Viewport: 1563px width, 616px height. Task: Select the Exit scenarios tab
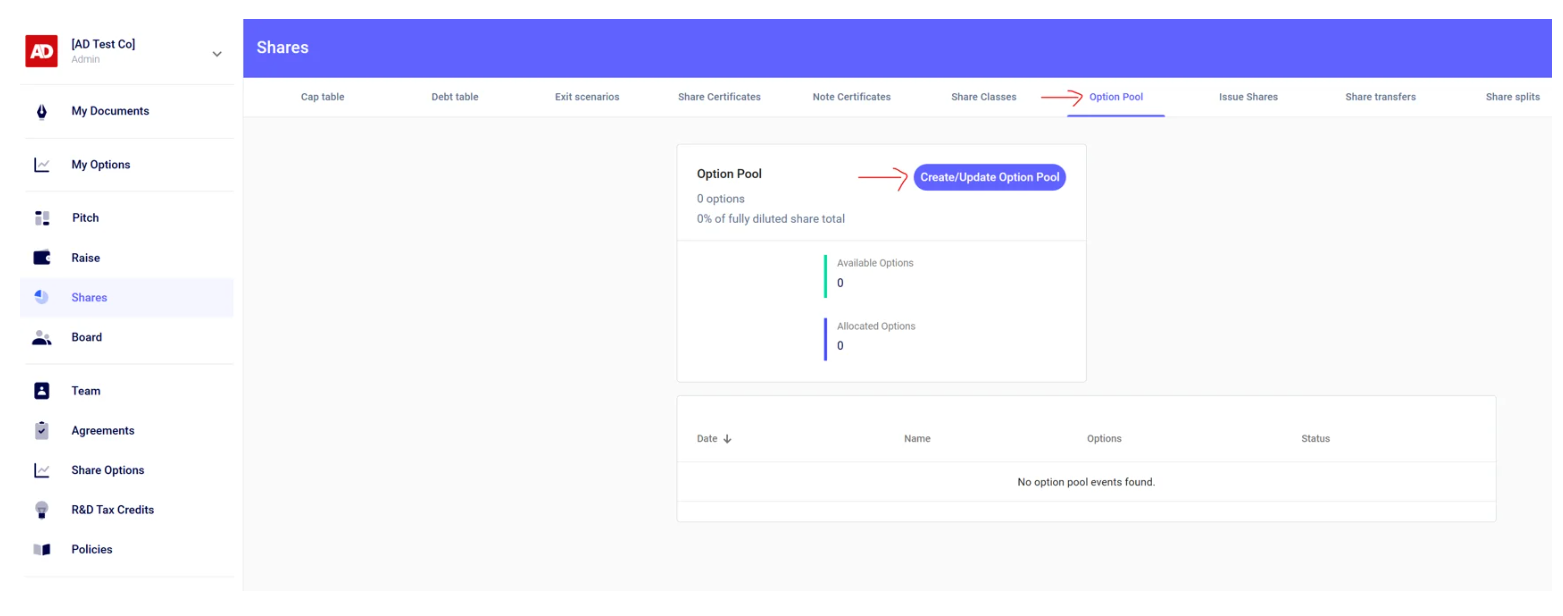tap(587, 97)
